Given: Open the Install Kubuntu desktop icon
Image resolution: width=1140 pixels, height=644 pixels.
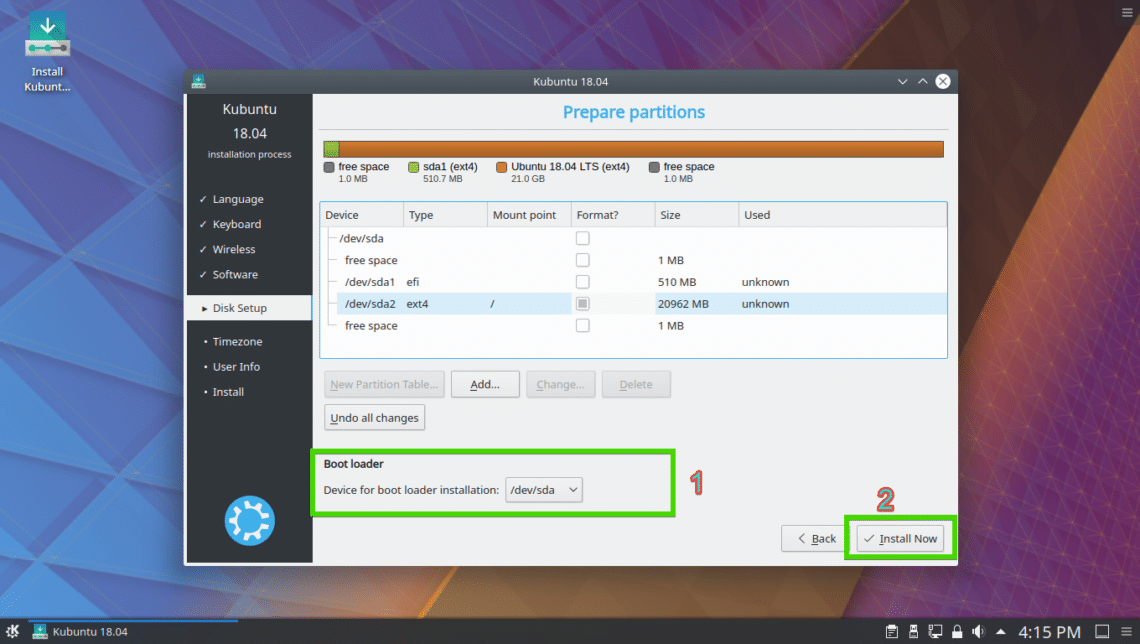Looking at the screenshot, I should pyautogui.click(x=47, y=52).
